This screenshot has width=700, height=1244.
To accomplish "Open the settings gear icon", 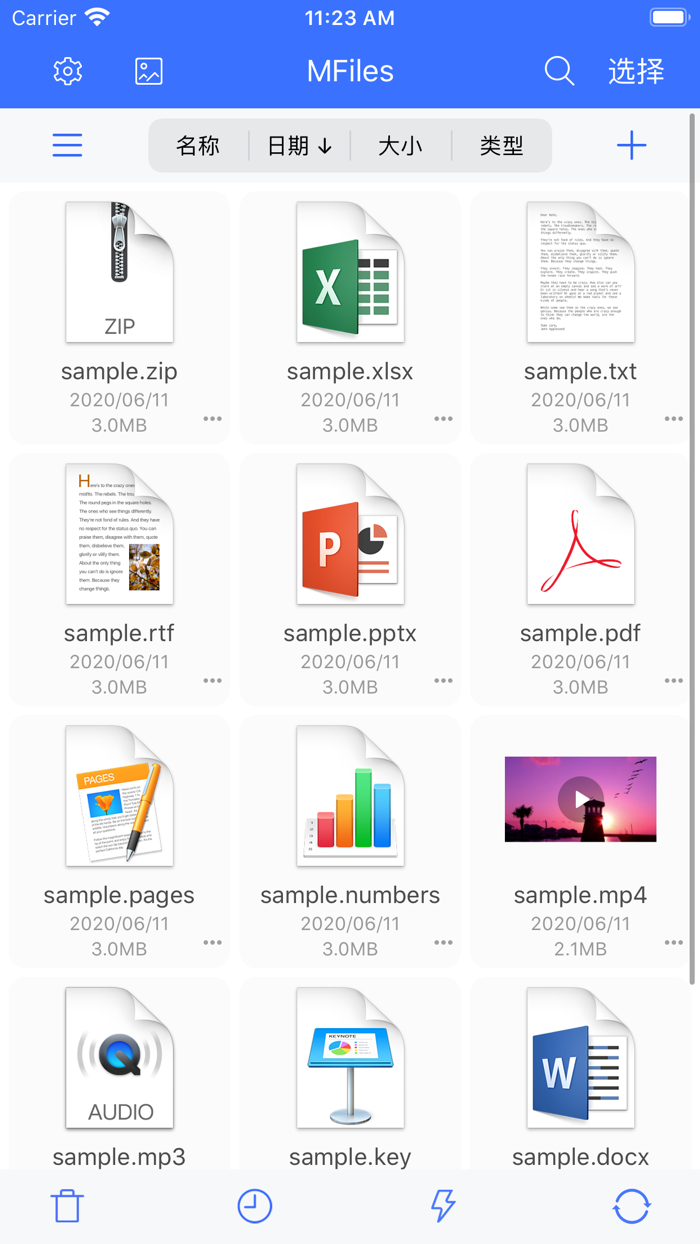I will [68, 71].
